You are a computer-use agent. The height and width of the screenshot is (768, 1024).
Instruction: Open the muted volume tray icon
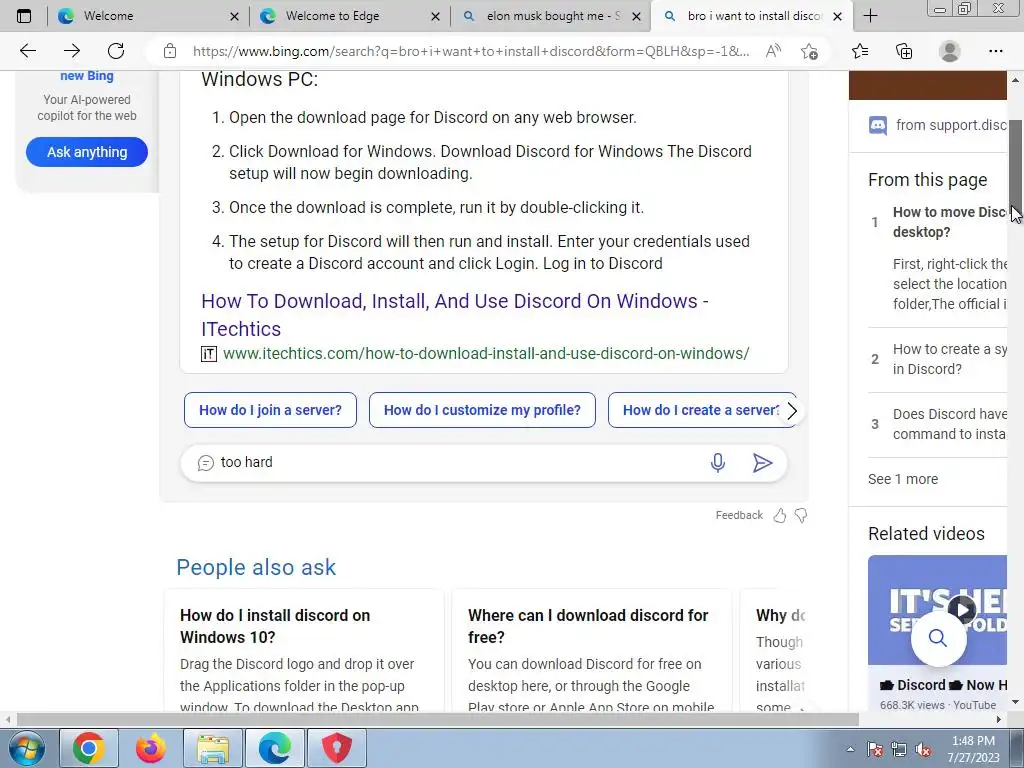923,749
